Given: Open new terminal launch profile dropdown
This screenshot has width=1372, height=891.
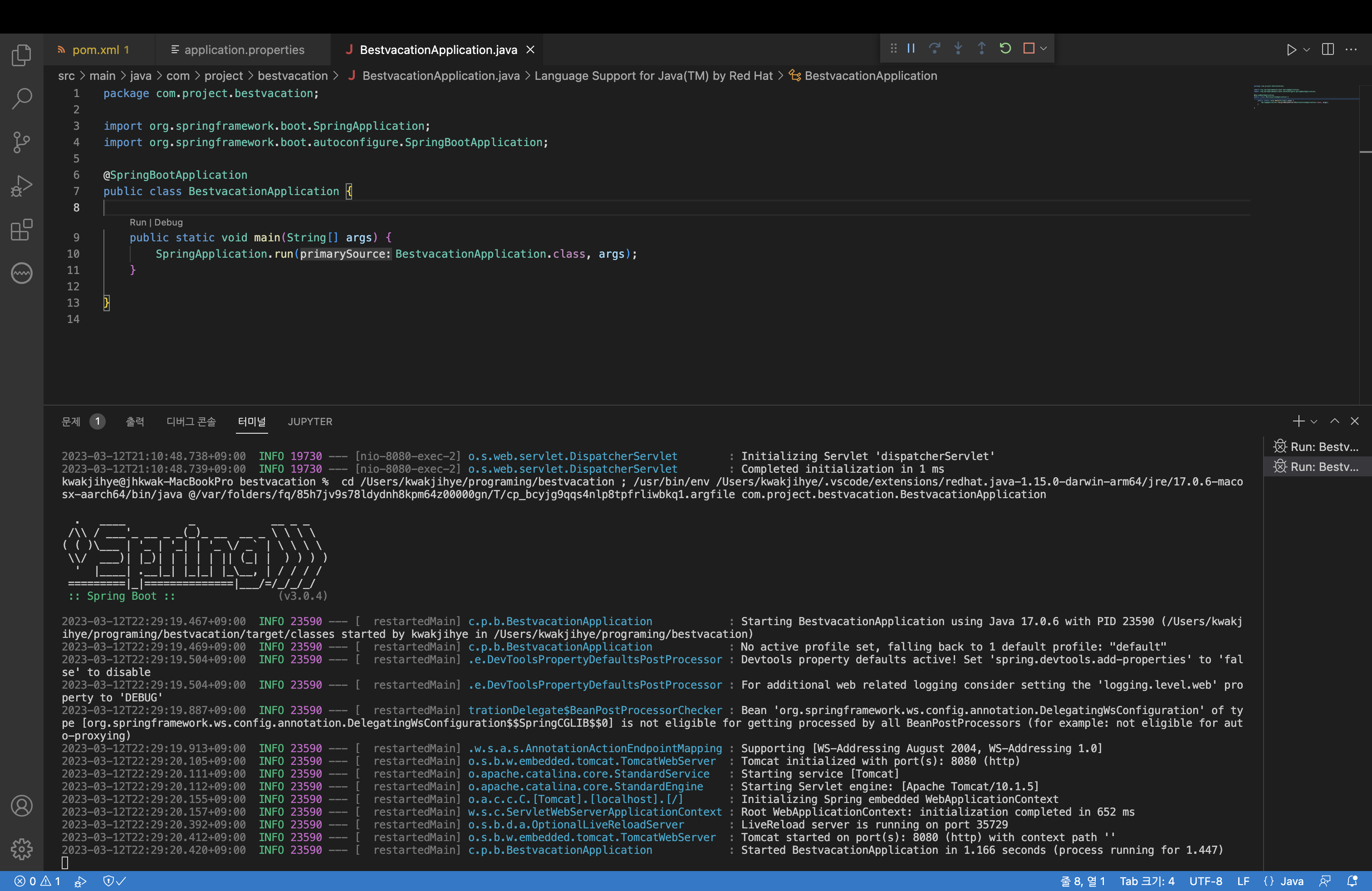Looking at the screenshot, I should tap(1314, 421).
